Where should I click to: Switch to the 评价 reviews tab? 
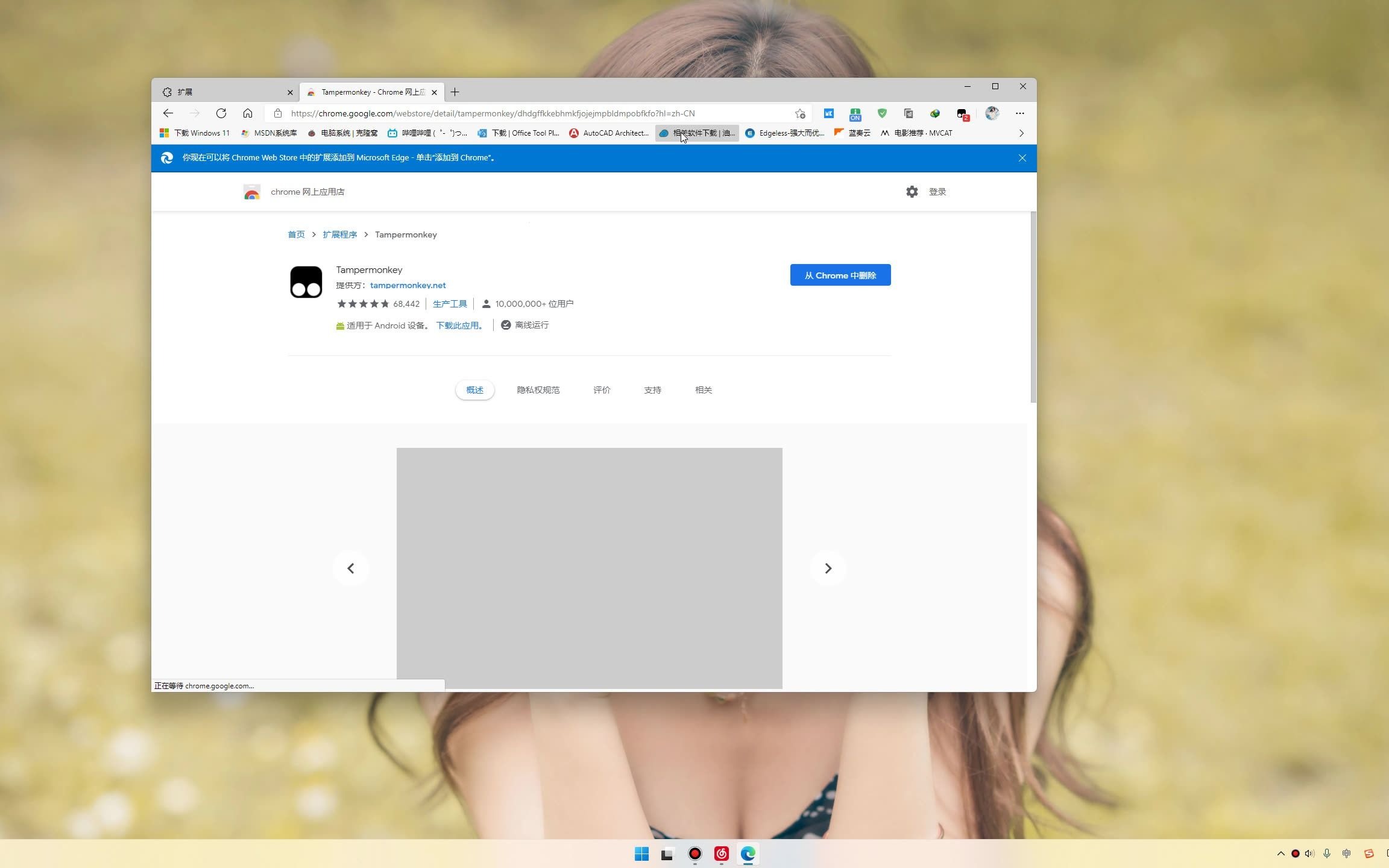pos(601,390)
